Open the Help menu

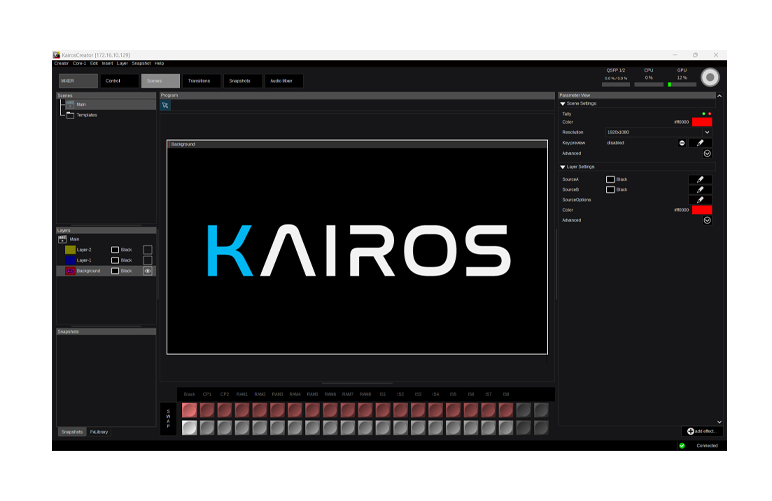(159, 63)
